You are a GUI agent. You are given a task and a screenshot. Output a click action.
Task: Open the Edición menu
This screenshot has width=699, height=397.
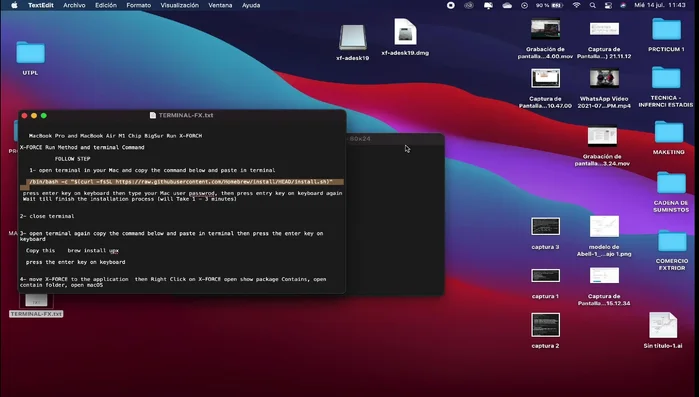click(106, 5)
